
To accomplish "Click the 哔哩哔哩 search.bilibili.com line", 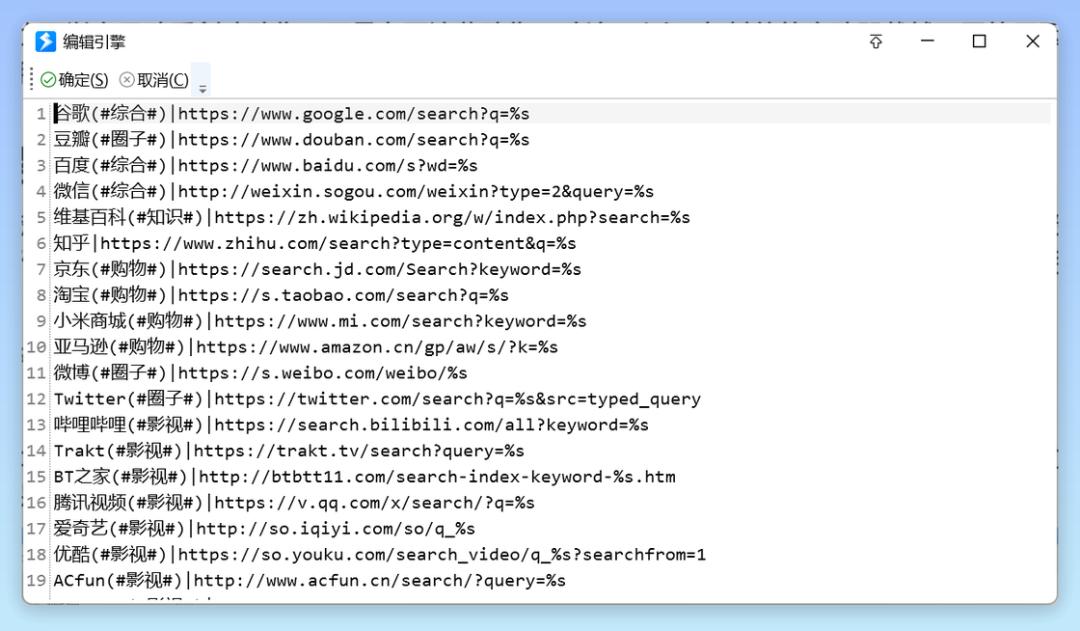I will tap(351, 424).
